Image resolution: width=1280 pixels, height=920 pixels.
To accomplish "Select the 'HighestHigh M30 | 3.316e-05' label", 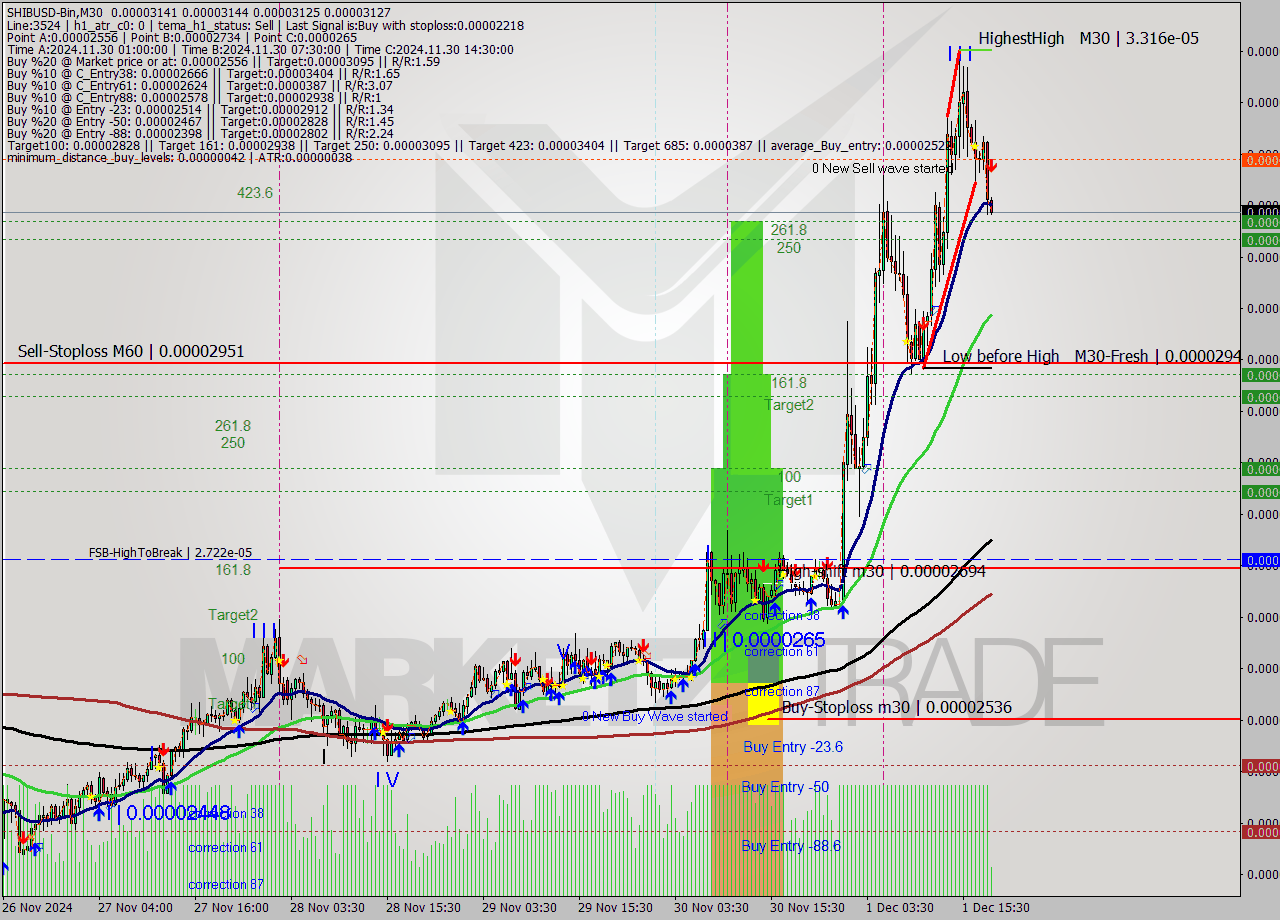I will point(1088,38).
